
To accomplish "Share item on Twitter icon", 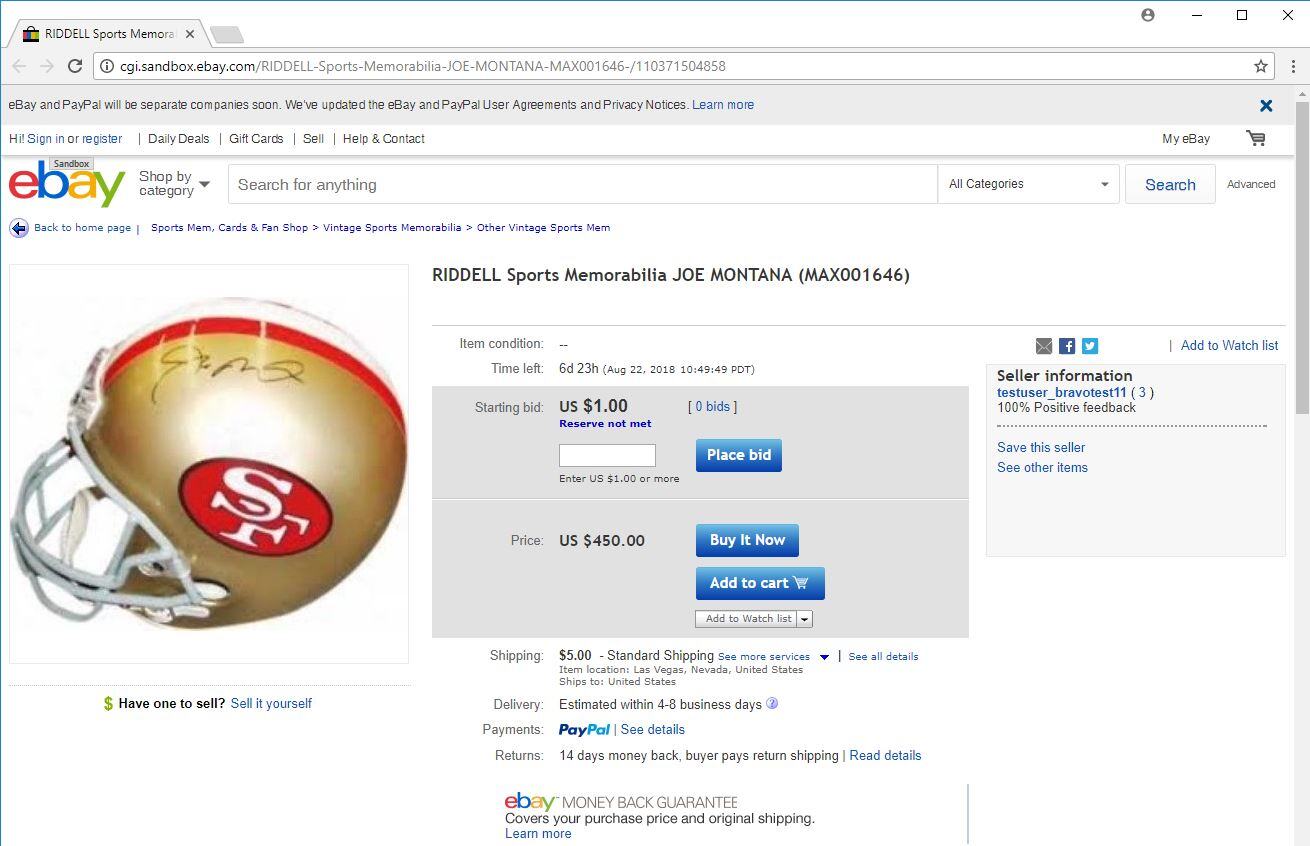I will pos(1090,346).
